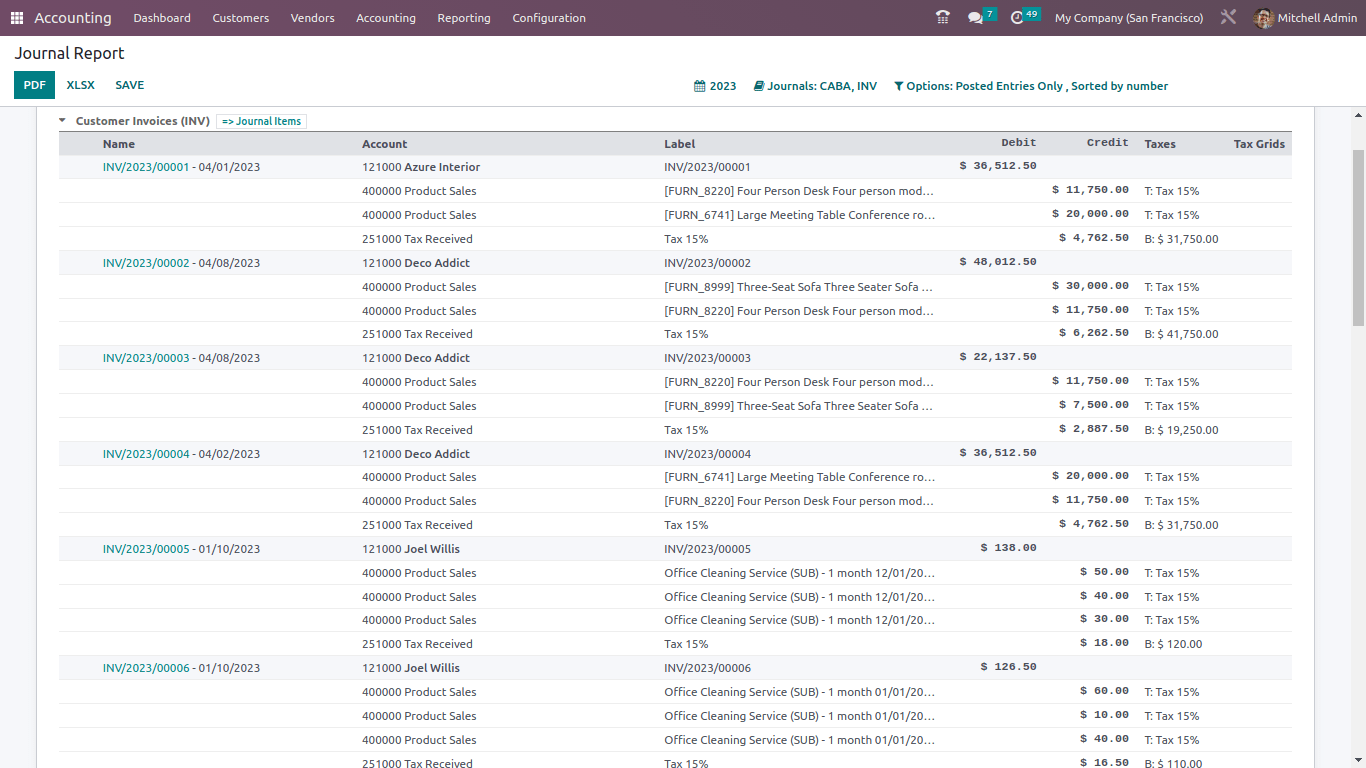Open the Options: Posted Entries Only filter
The image size is (1366, 768).
[1031, 86]
